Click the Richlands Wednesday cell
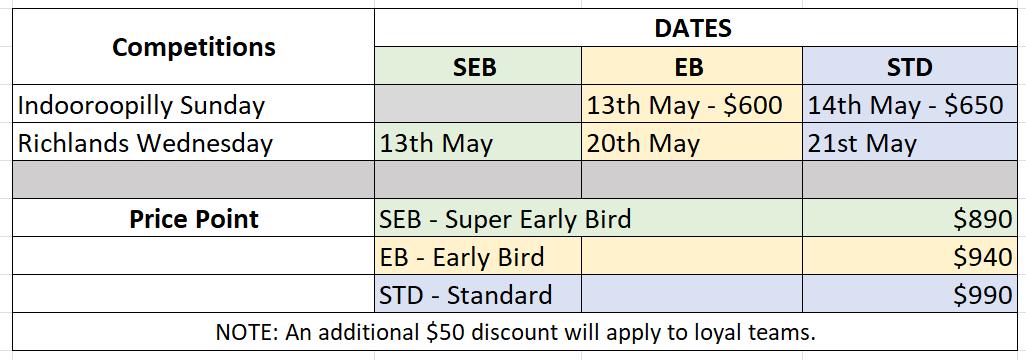This screenshot has width=1026, height=360. tap(194, 141)
